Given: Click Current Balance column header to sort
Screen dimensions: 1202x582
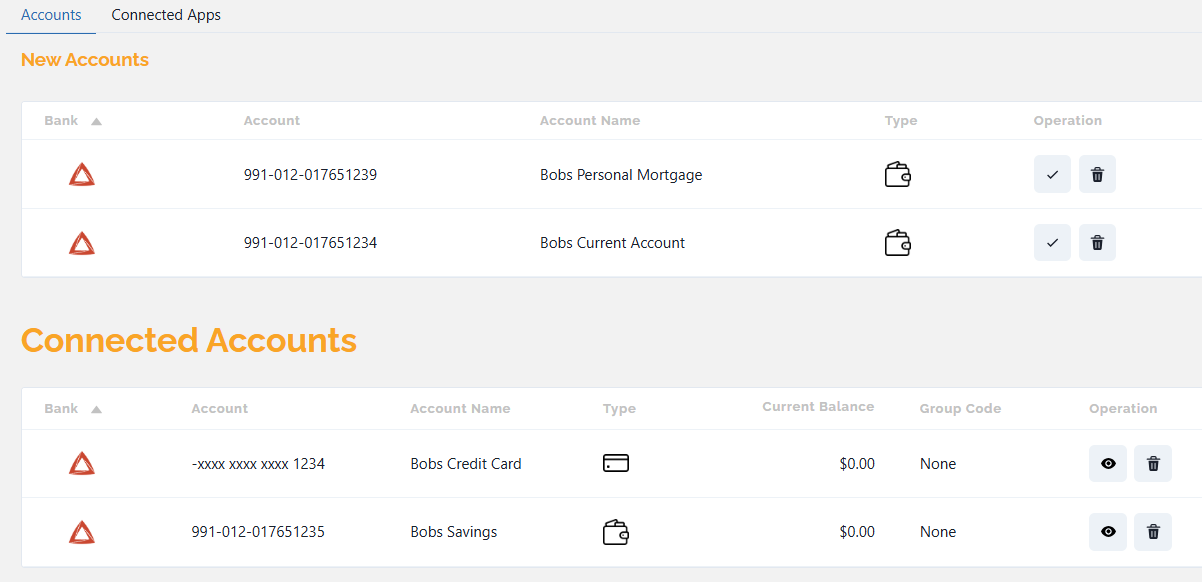Looking at the screenshot, I should (817, 407).
